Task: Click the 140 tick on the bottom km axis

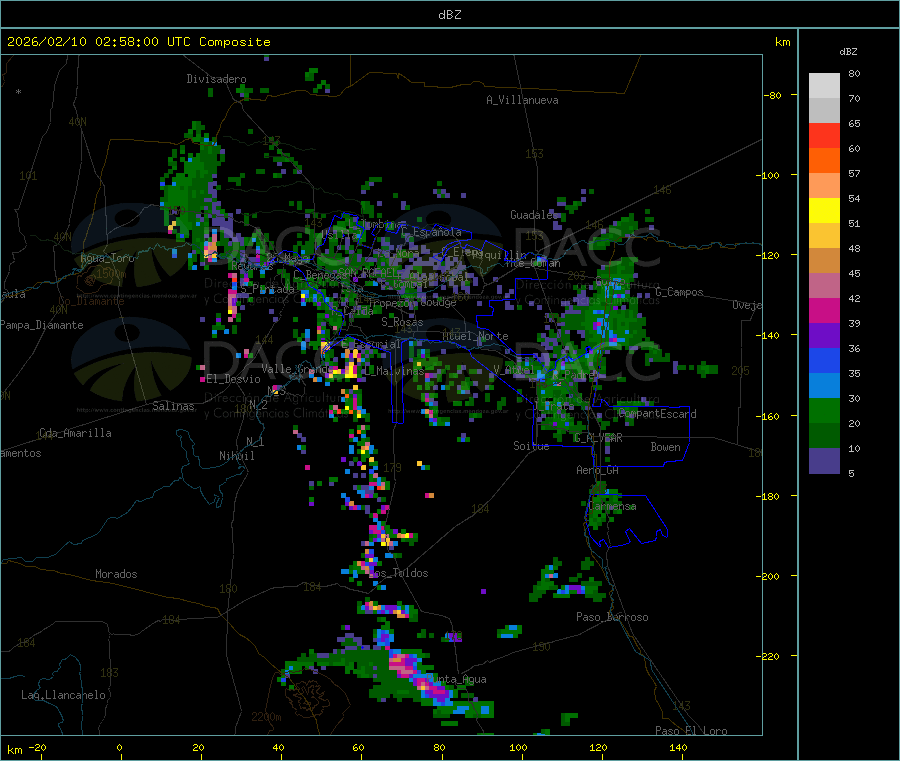Action: (x=678, y=748)
